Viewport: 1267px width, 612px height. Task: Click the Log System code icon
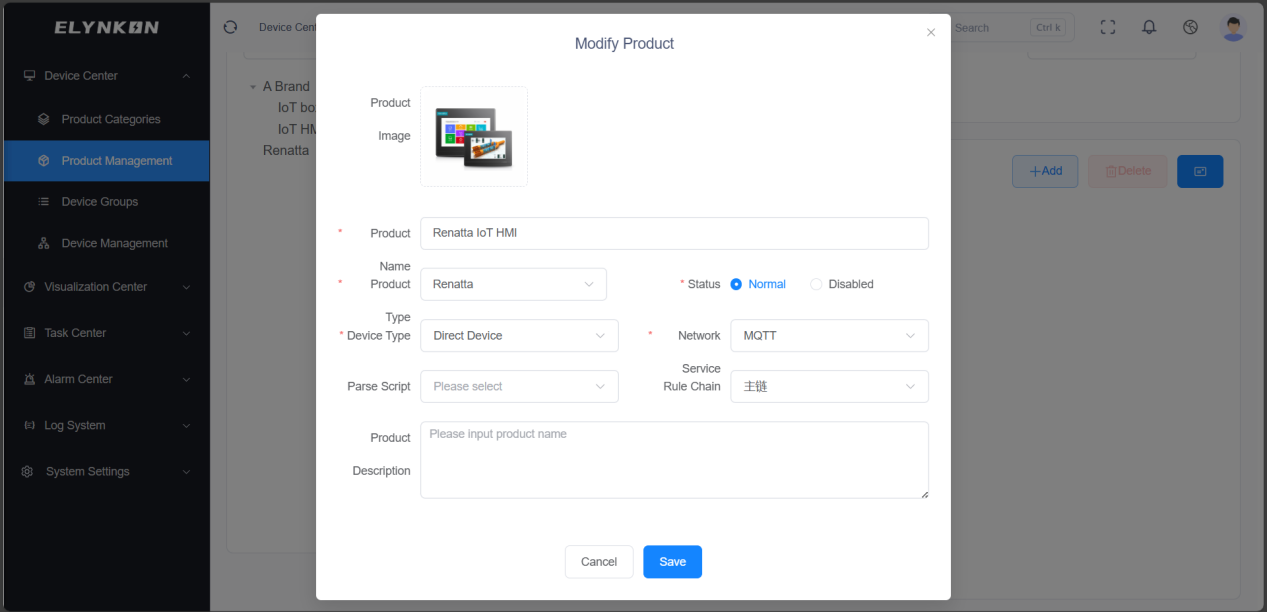(29, 425)
